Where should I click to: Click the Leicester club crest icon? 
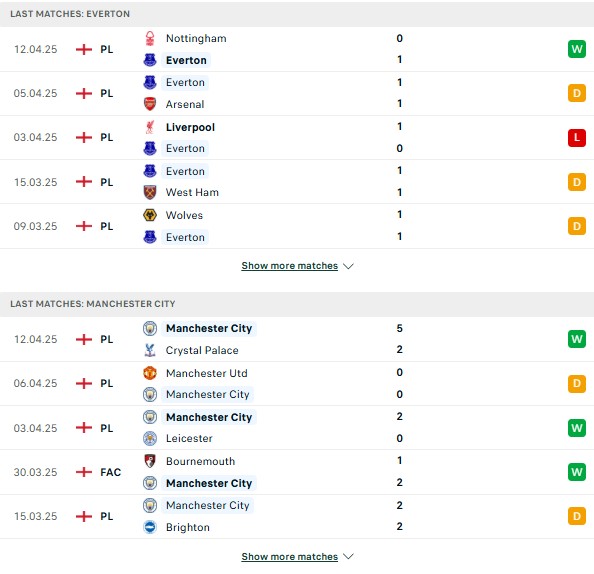[x=150, y=438]
